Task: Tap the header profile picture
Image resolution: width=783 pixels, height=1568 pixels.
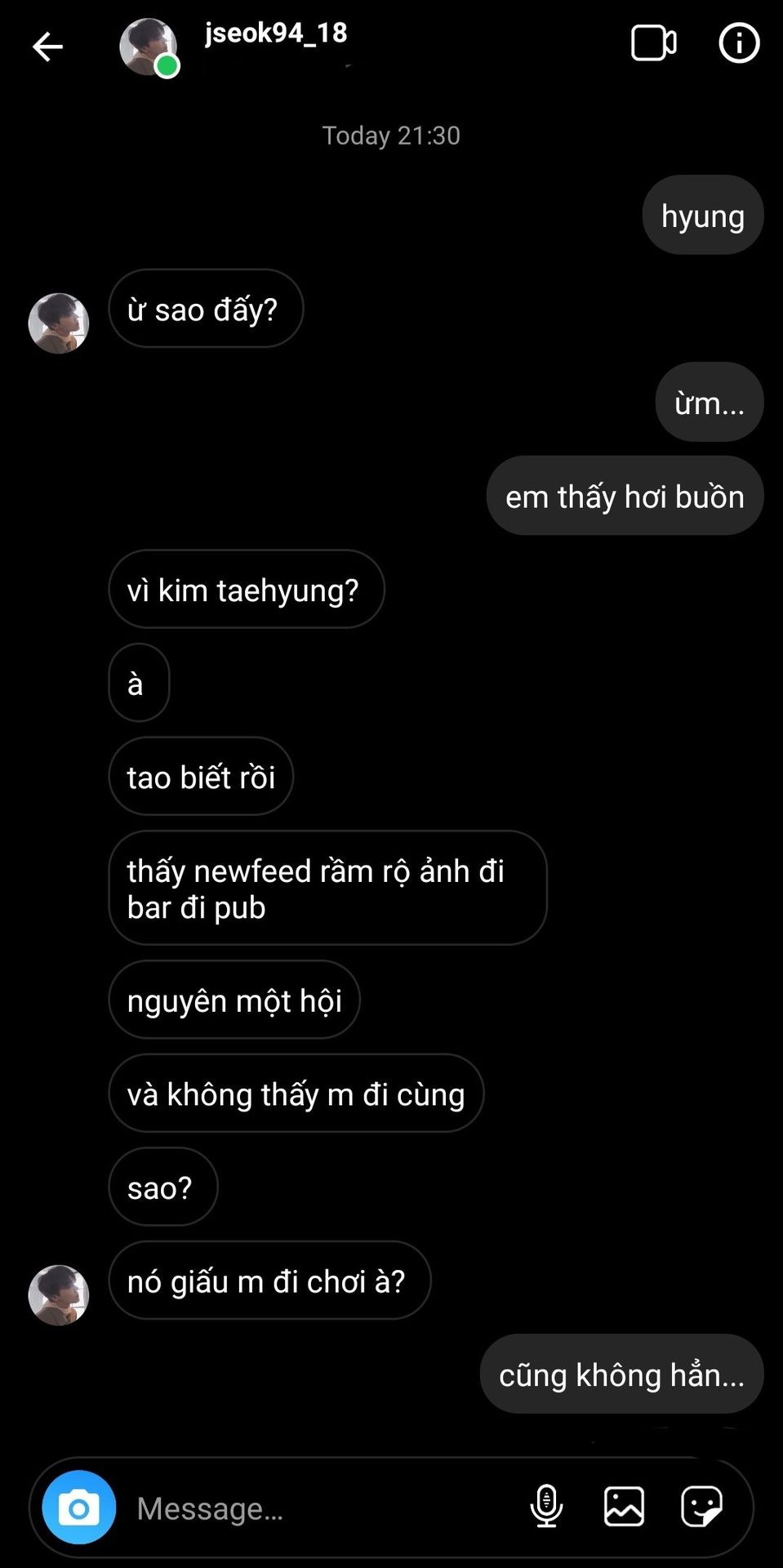Action: click(149, 47)
